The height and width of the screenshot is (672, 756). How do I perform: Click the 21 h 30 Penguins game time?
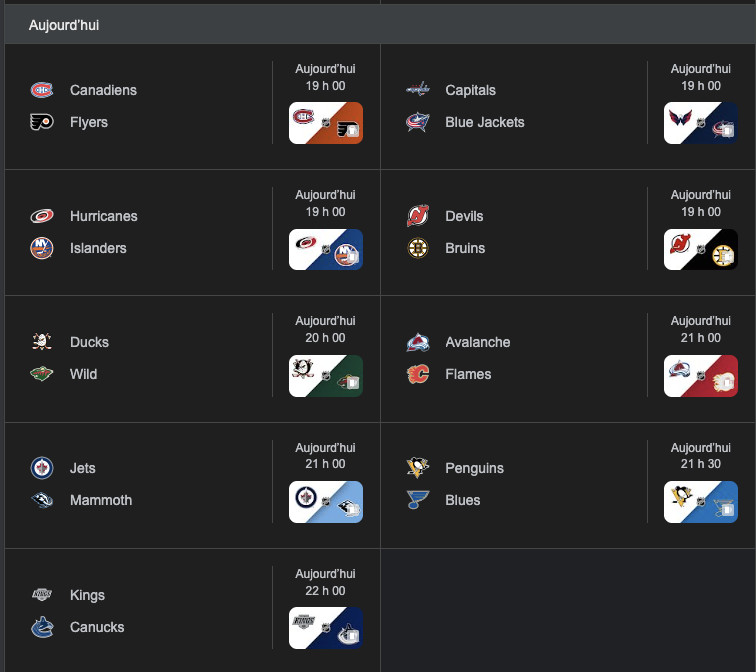click(x=701, y=465)
